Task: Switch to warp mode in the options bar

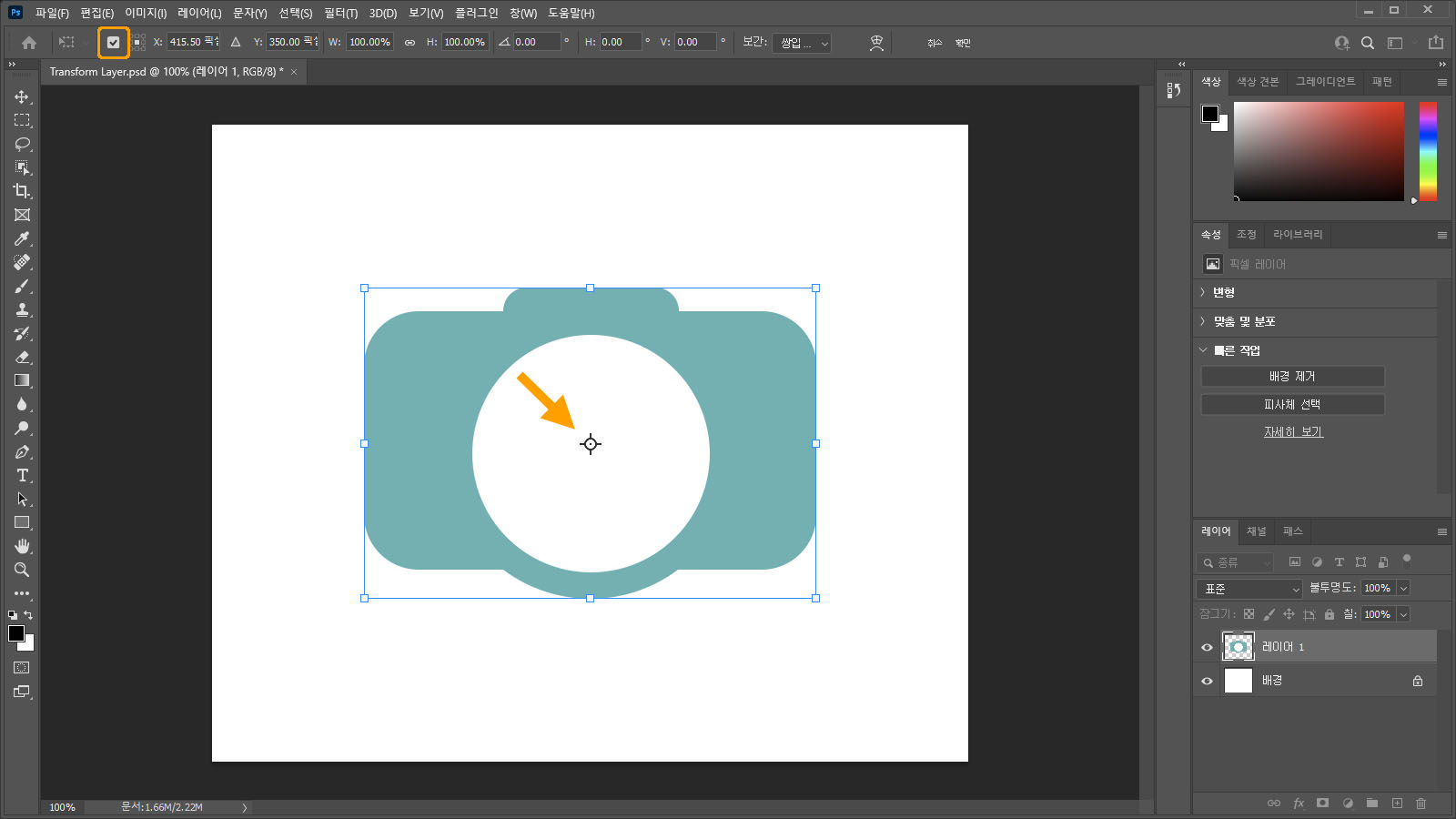Action: pos(876,43)
